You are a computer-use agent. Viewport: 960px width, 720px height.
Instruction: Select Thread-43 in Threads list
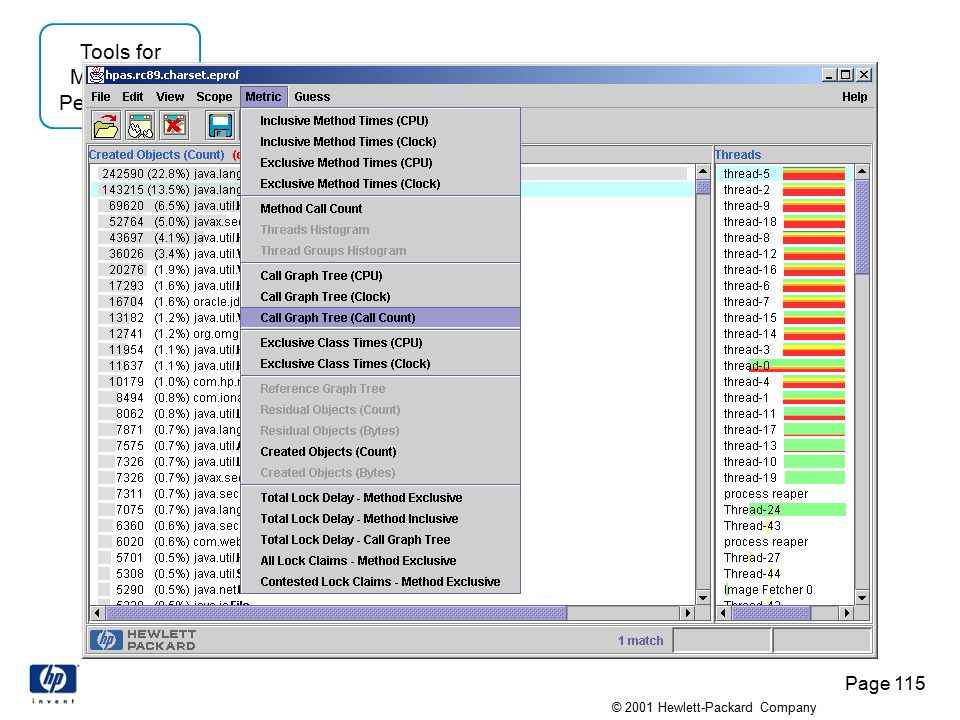(784, 525)
